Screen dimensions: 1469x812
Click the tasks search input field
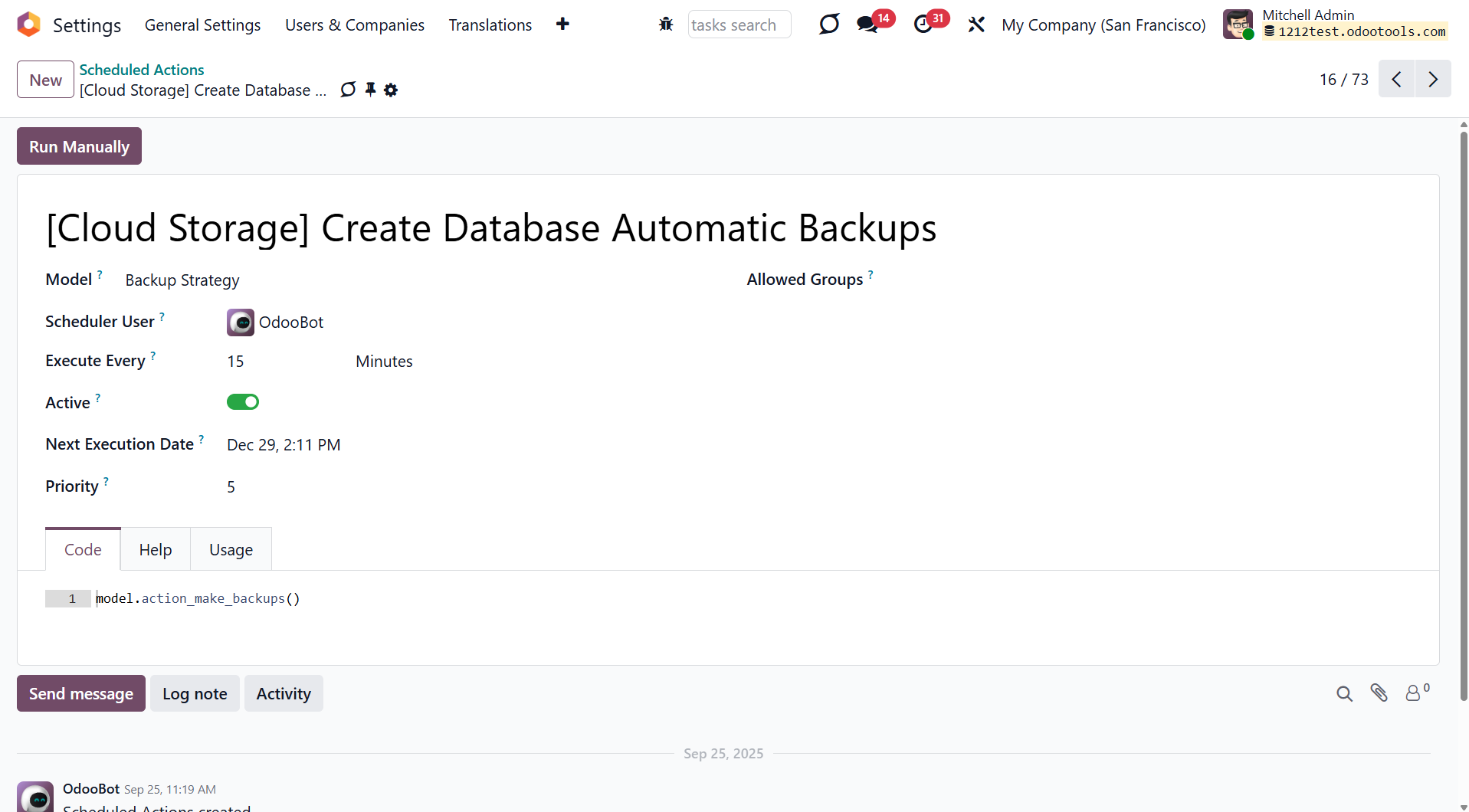739,25
